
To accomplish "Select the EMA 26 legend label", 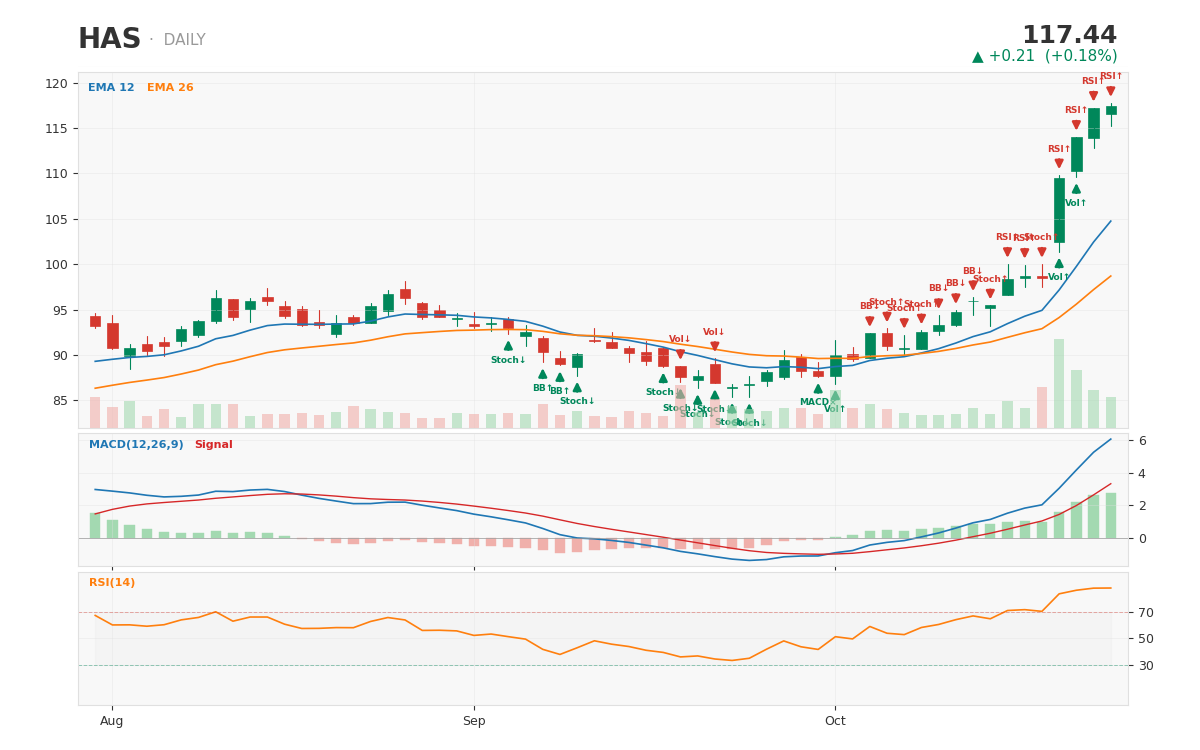I will 170,88.
